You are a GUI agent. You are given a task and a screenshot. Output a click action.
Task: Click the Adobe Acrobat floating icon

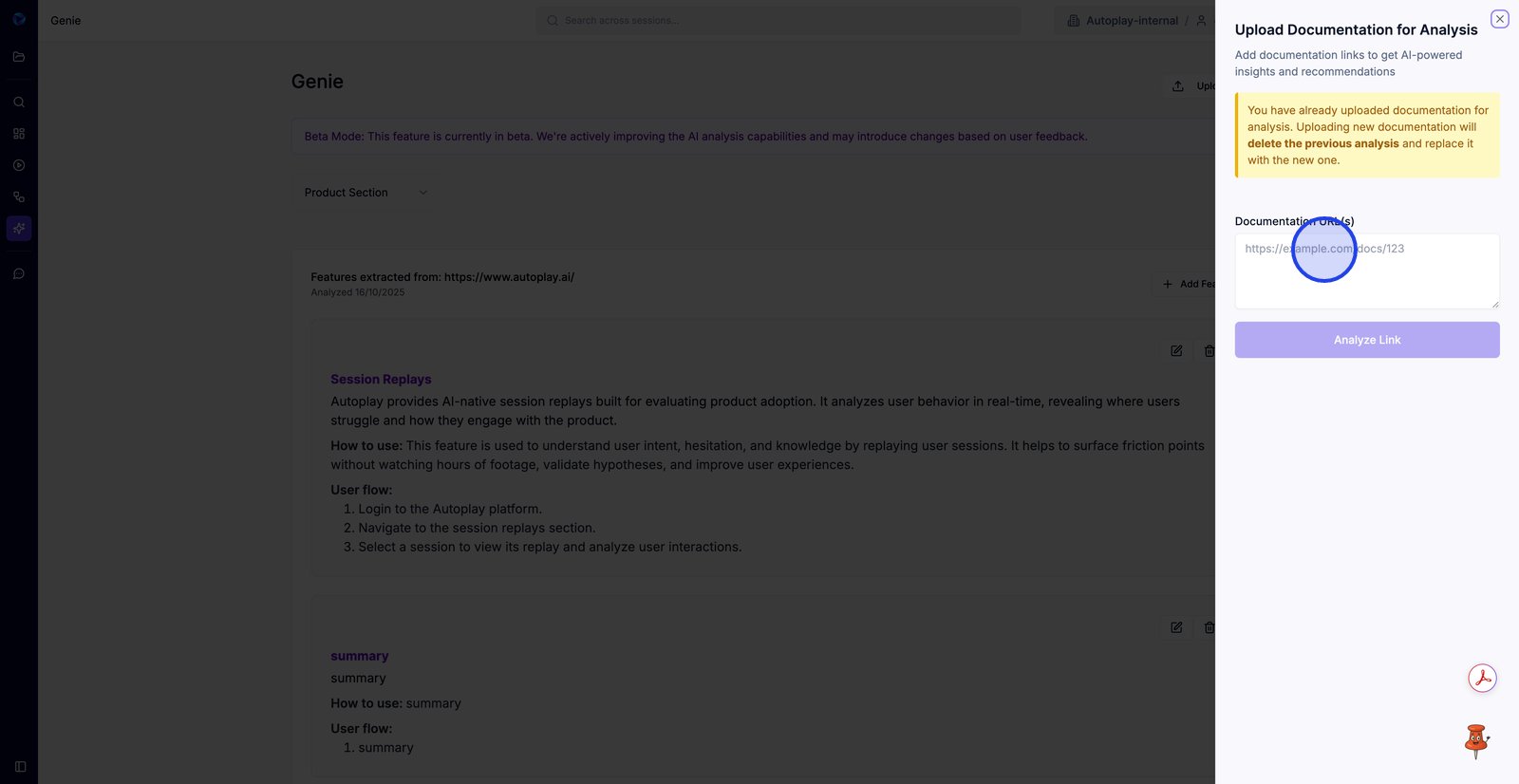click(x=1482, y=678)
